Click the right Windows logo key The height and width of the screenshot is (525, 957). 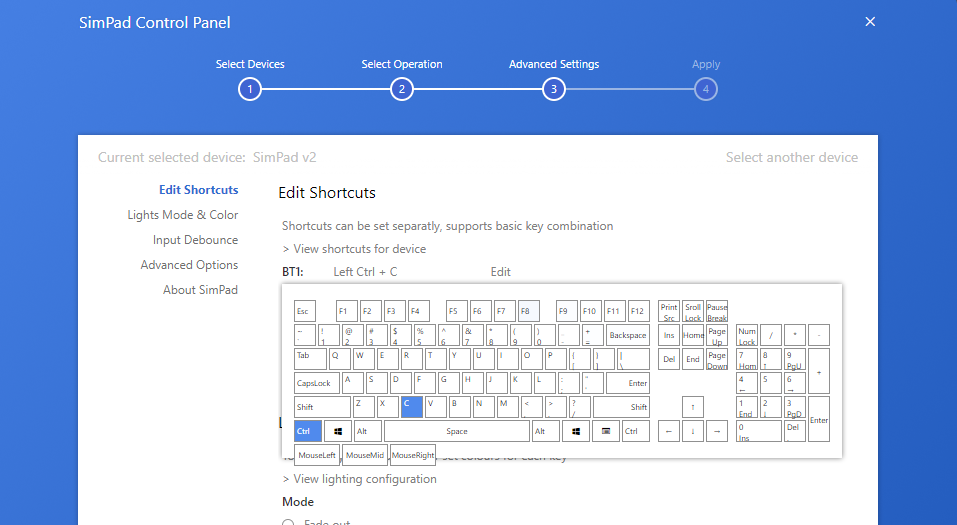click(576, 431)
